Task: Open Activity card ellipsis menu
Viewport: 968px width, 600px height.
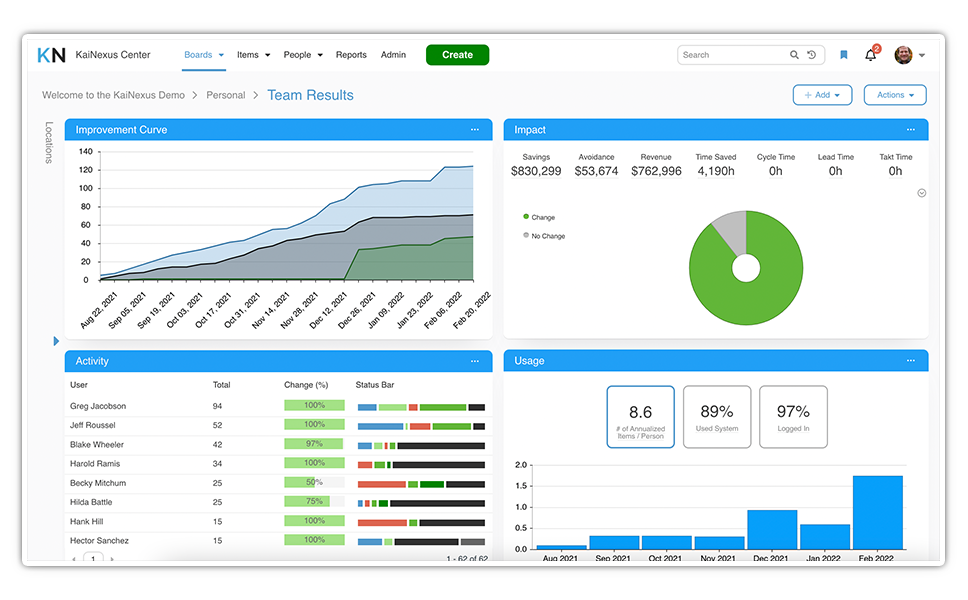Action: (x=475, y=361)
